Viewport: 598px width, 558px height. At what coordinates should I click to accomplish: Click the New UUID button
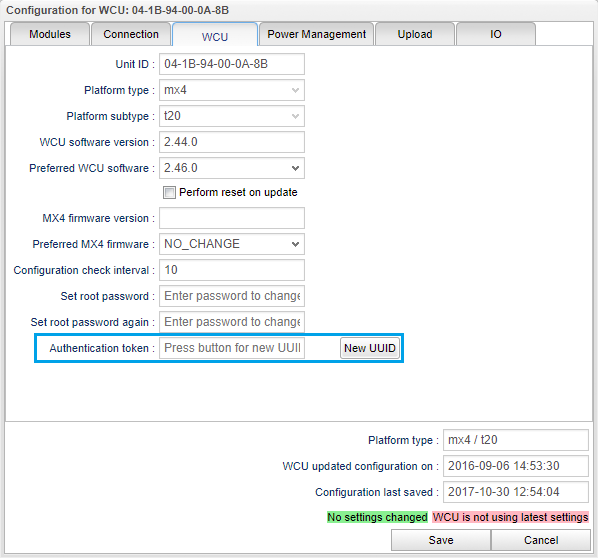point(370,348)
